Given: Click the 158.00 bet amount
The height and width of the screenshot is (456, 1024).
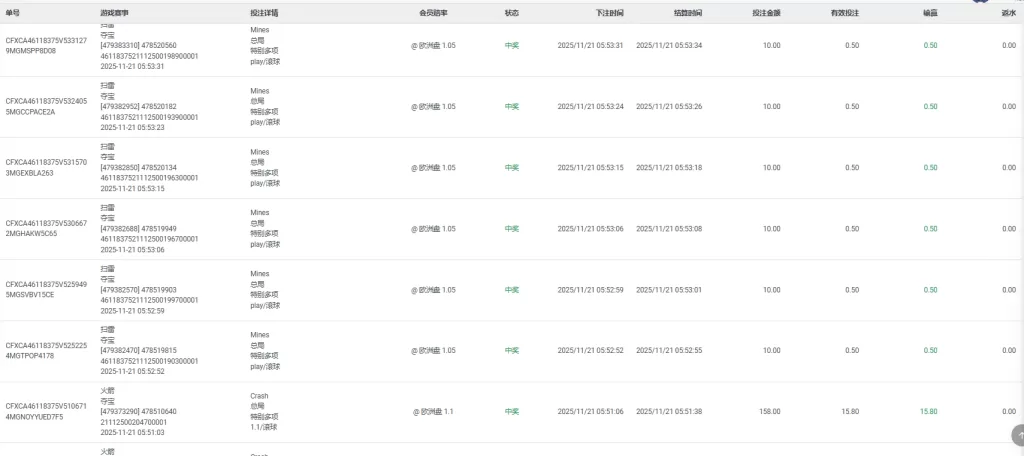Looking at the screenshot, I should (770, 411).
